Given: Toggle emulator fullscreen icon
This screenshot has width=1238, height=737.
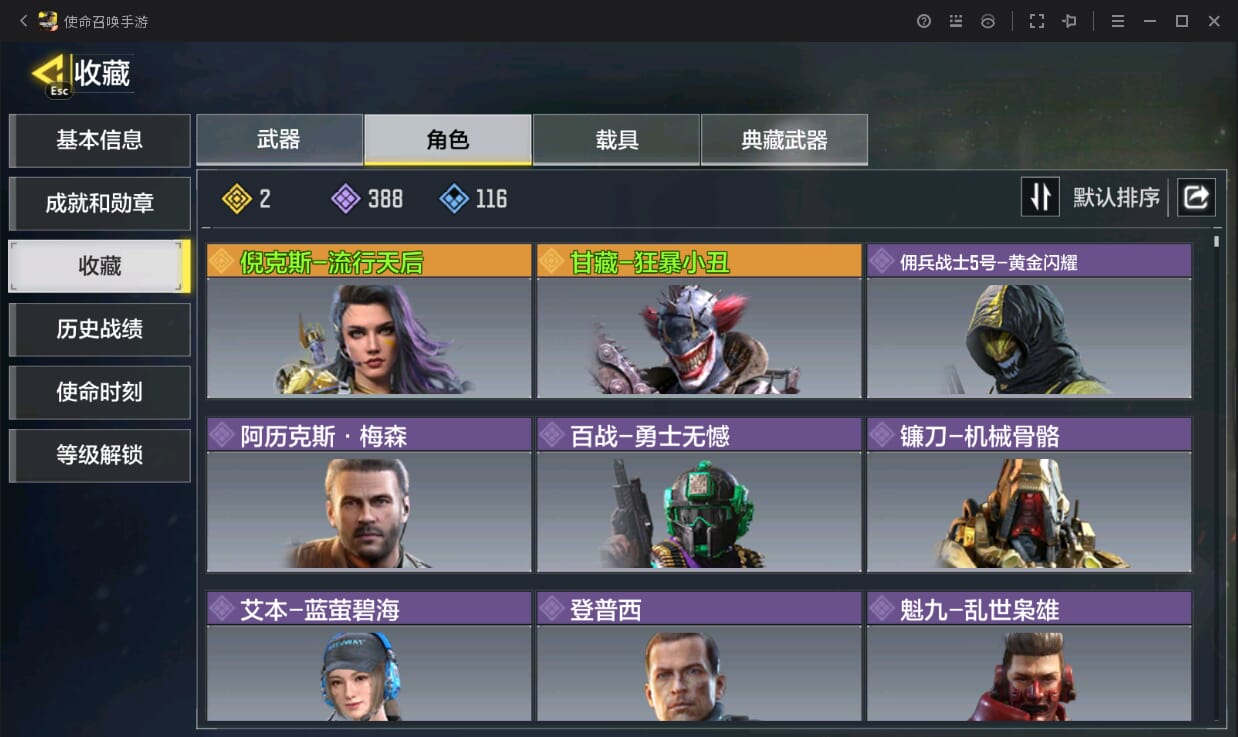Looking at the screenshot, I should click(1036, 21).
